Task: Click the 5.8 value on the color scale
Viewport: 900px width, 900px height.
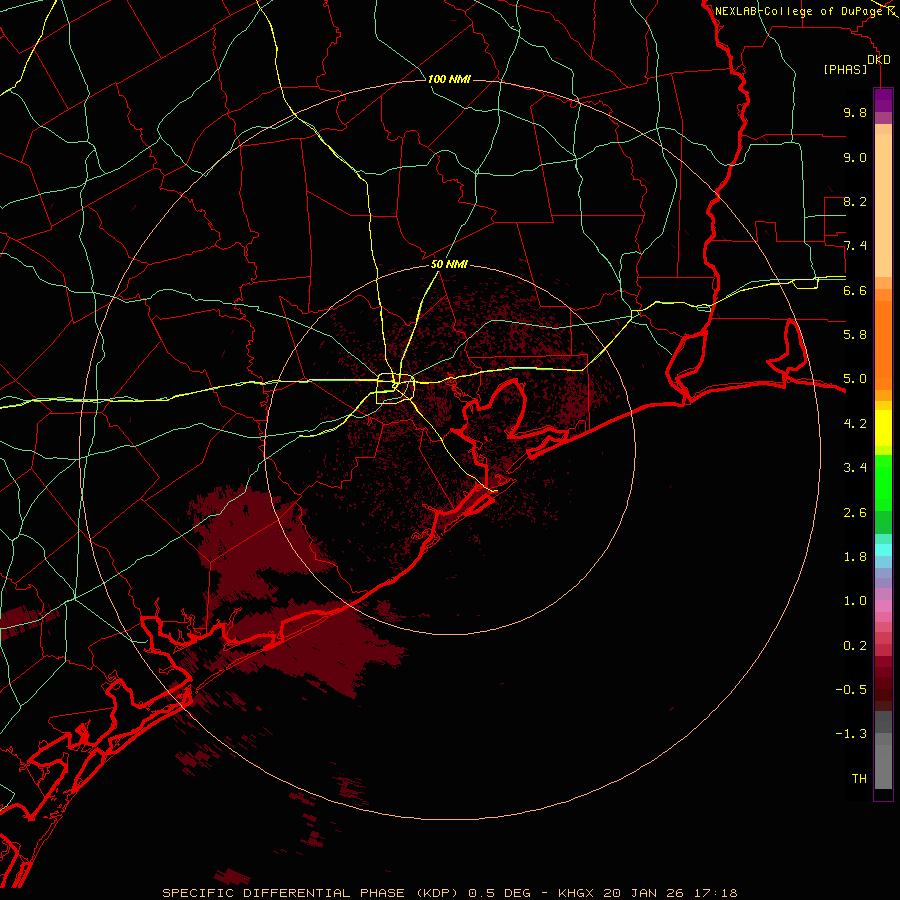Action: click(855, 335)
